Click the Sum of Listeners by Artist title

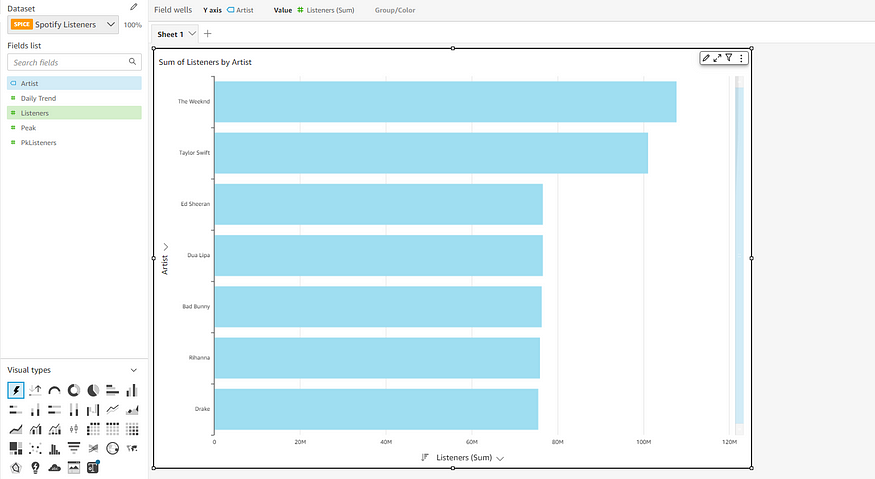point(205,62)
